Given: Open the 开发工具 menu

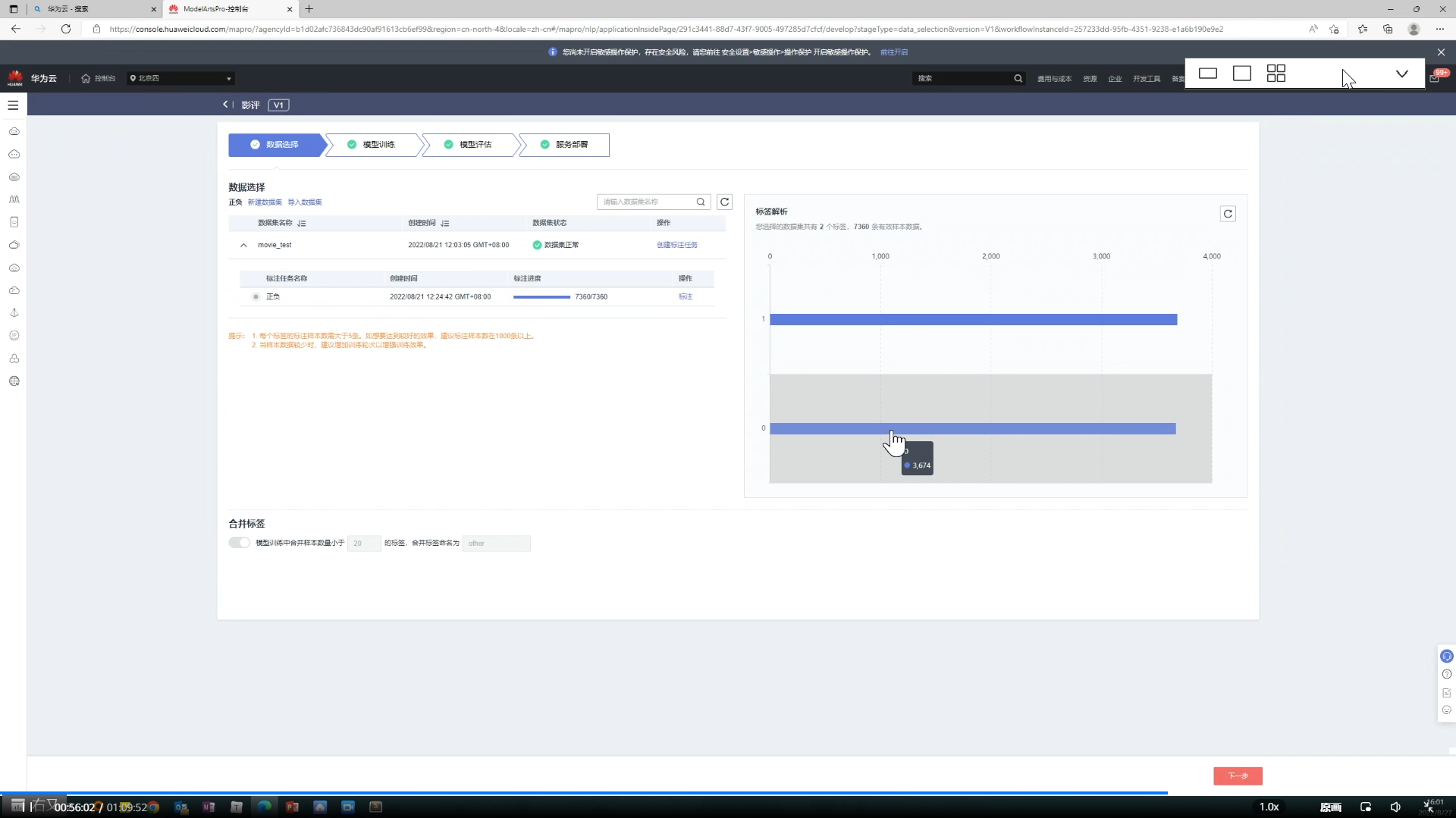Looking at the screenshot, I should pos(1147,79).
